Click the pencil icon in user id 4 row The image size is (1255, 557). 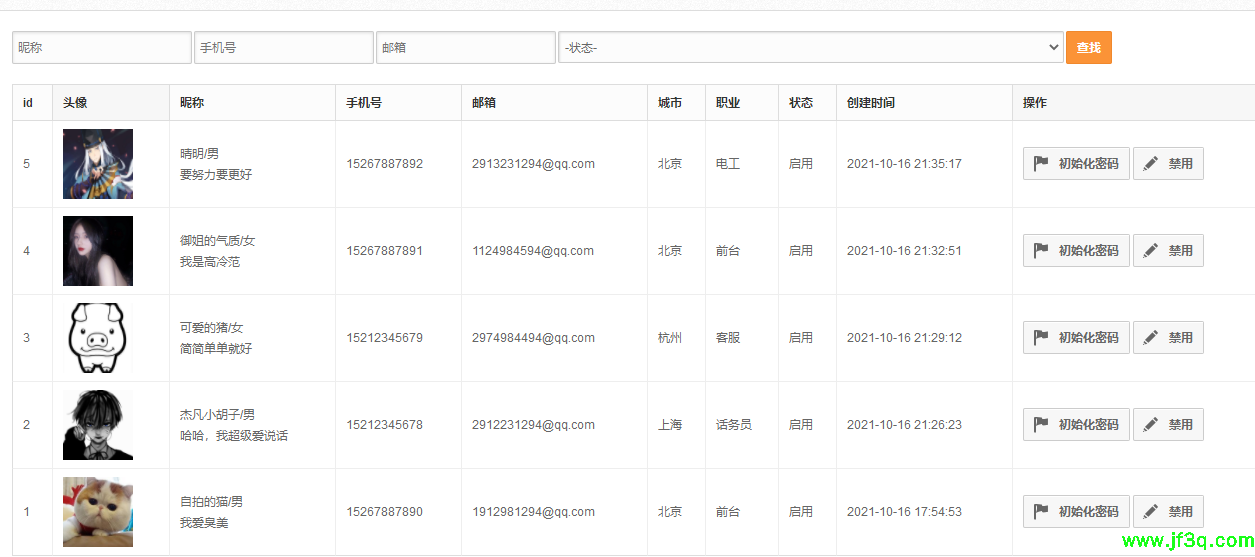1151,251
